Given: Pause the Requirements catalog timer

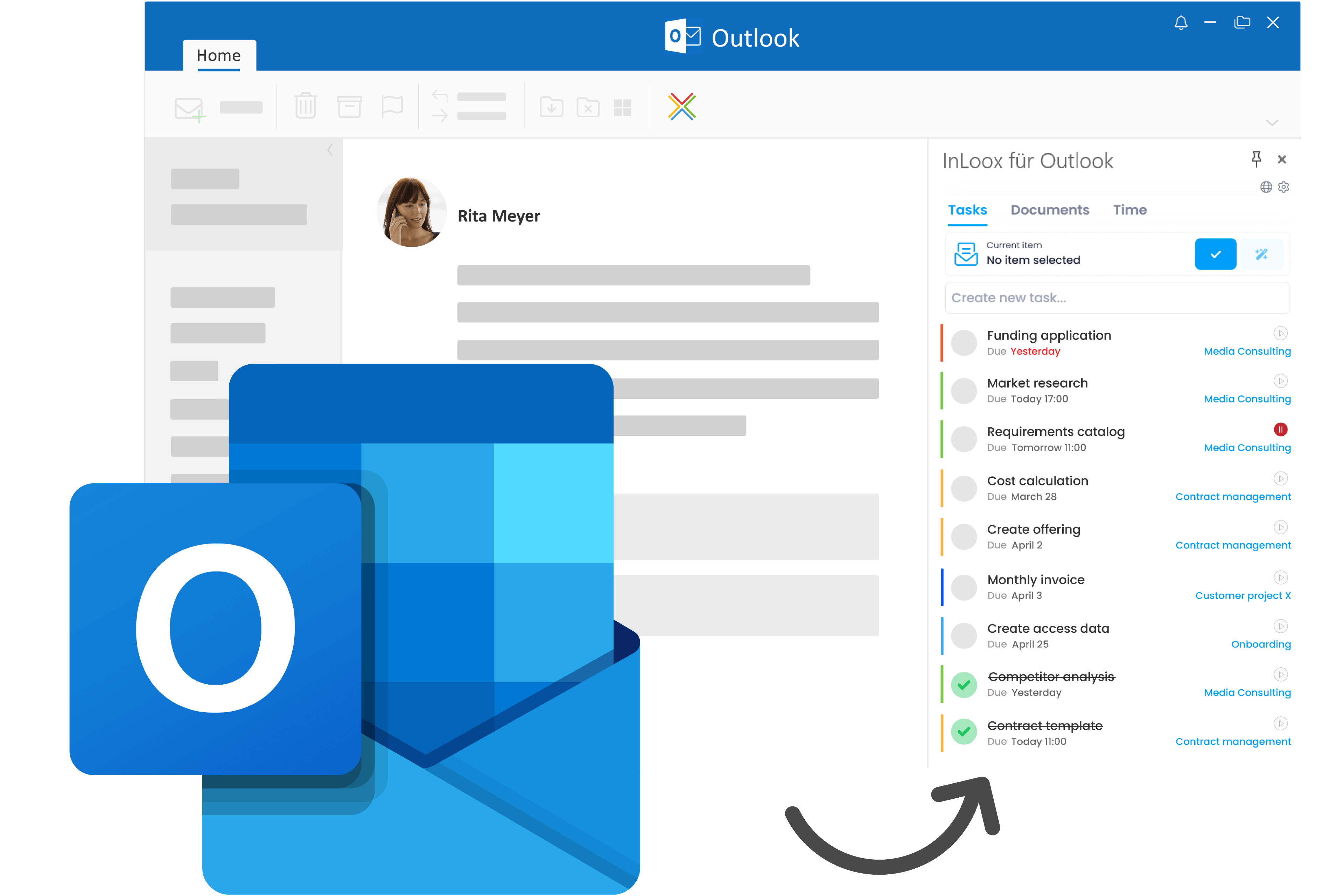Looking at the screenshot, I should point(1281,429).
